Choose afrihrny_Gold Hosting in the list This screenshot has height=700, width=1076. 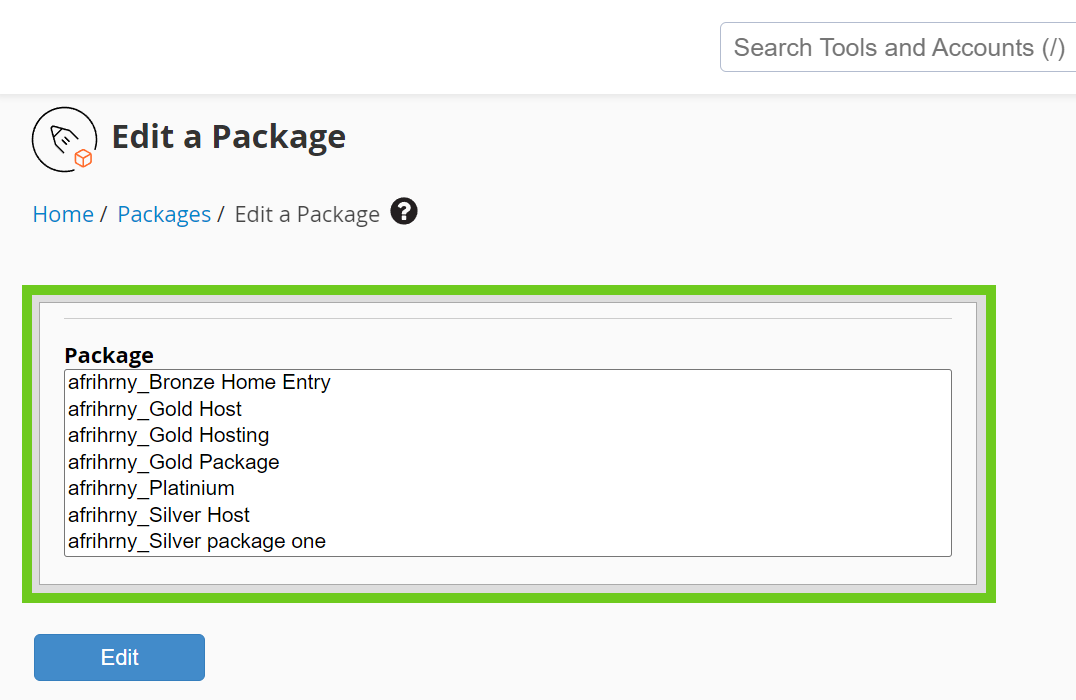point(168,435)
